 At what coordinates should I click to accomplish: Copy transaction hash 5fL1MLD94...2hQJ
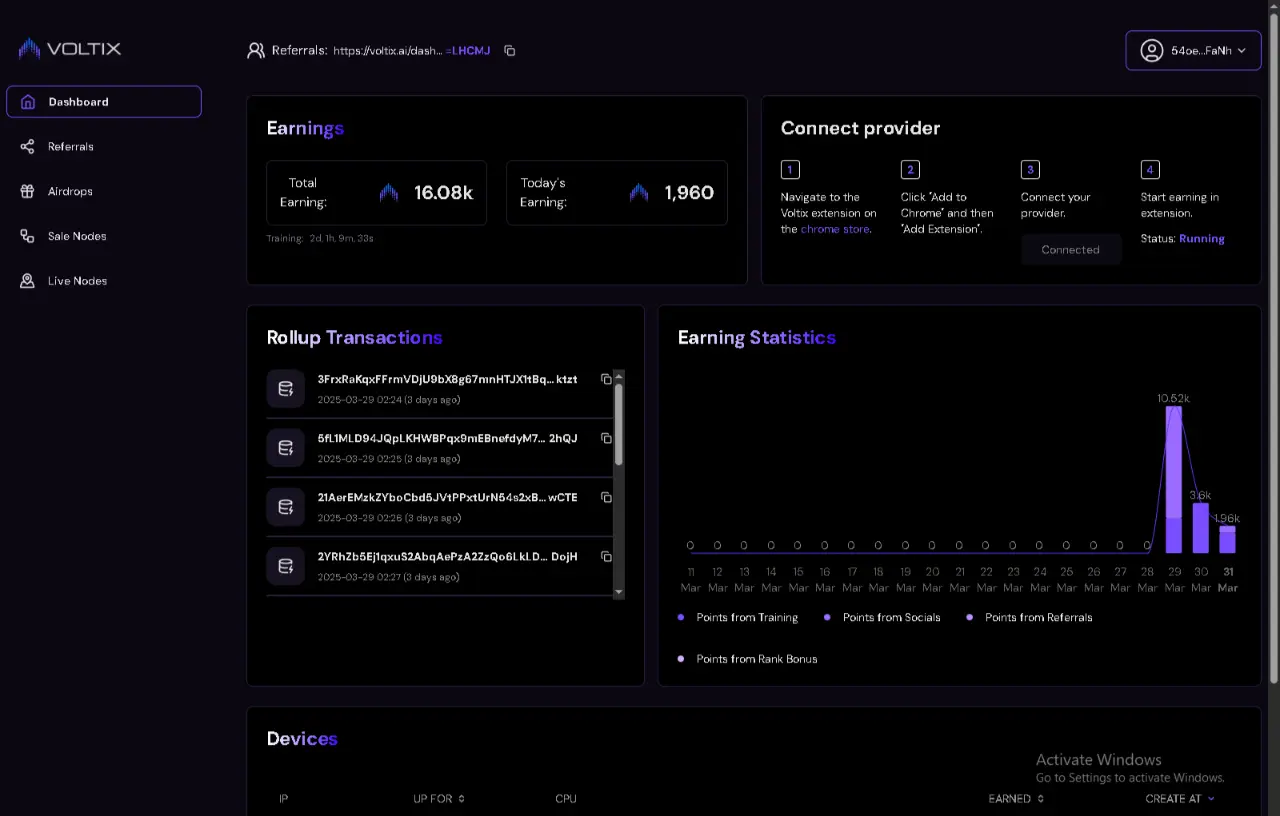point(606,438)
